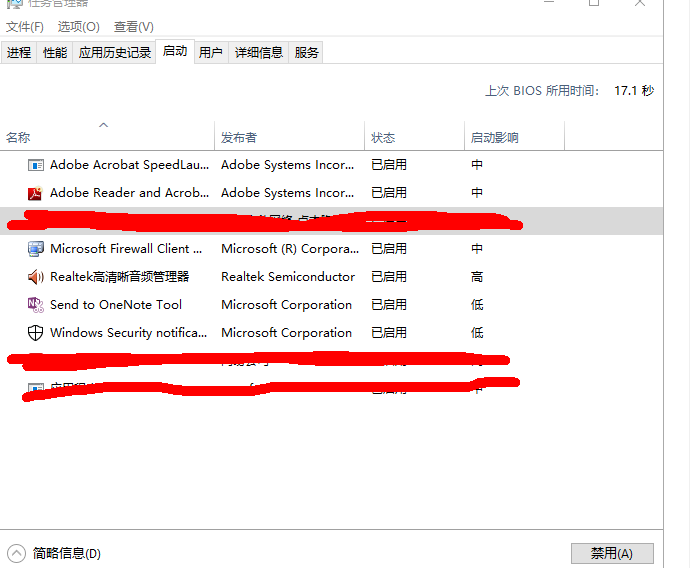This screenshot has height=568, width=690.
Task: Click the 上次 BIOS 所用时间 label
Action: pos(542,91)
